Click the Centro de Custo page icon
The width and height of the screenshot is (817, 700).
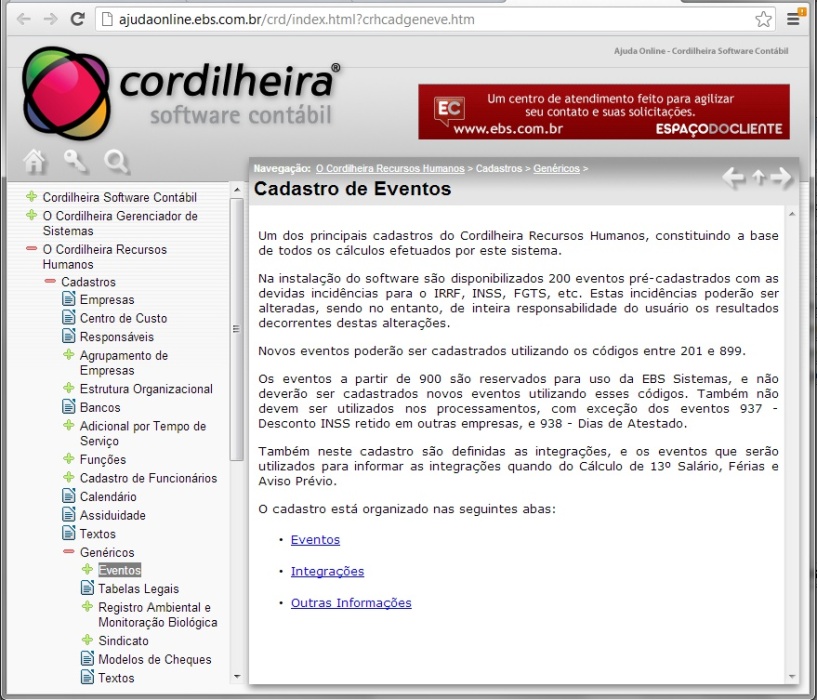tap(69, 317)
